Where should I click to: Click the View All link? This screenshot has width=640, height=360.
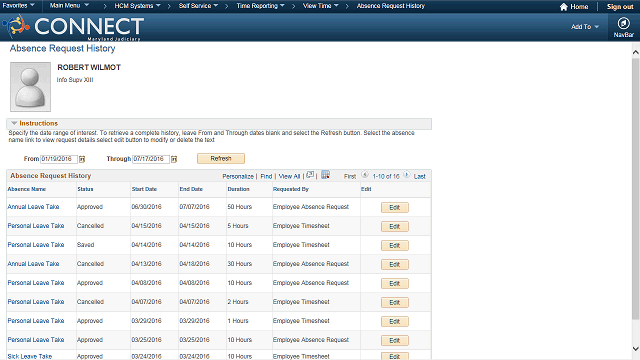289,176
